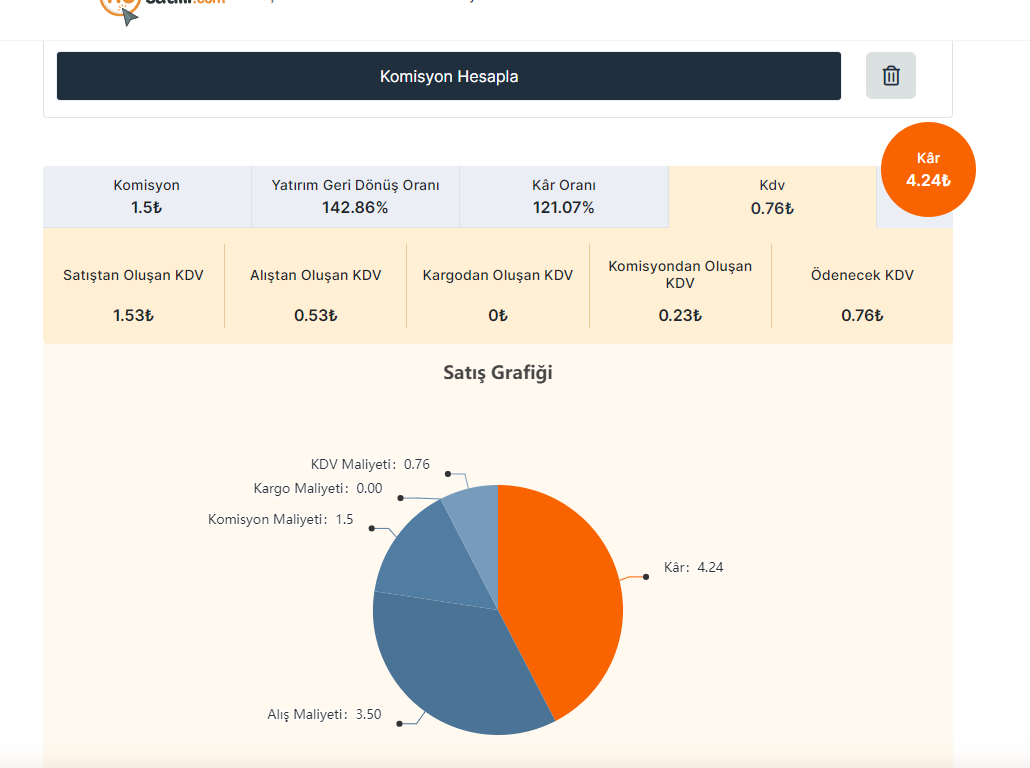The height and width of the screenshot is (768, 1030).
Task: Click the 'Kargo Maliyeti: 0.00' label
Action: click(x=318, y=488)
